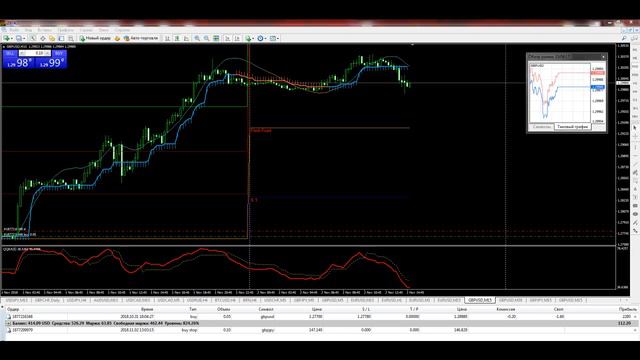Open the Файл menu
640x360 pixels.
tap(14, 30)
